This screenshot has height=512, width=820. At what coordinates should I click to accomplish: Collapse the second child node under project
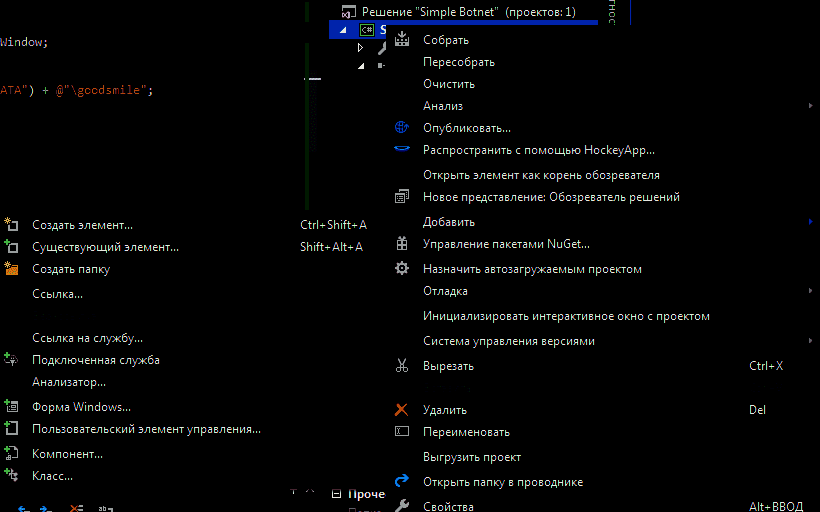click(x=361, y=66)
